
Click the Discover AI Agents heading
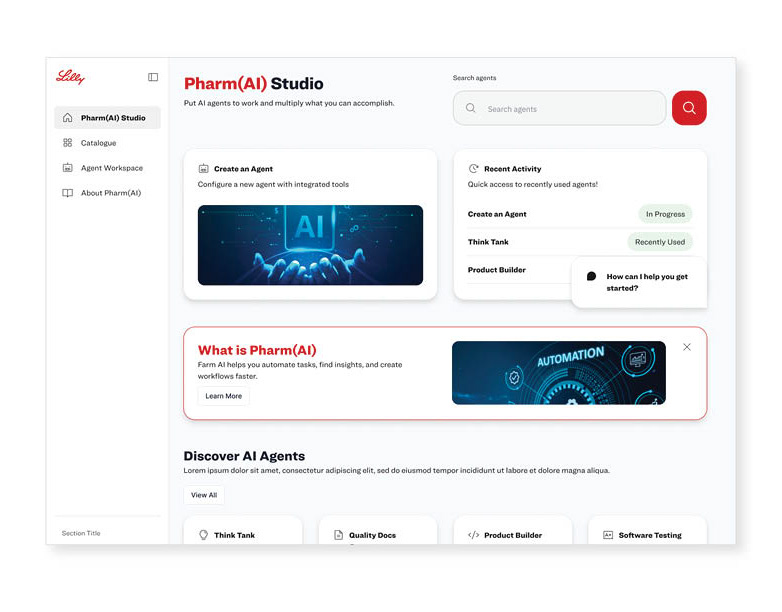tap(244, 456)
